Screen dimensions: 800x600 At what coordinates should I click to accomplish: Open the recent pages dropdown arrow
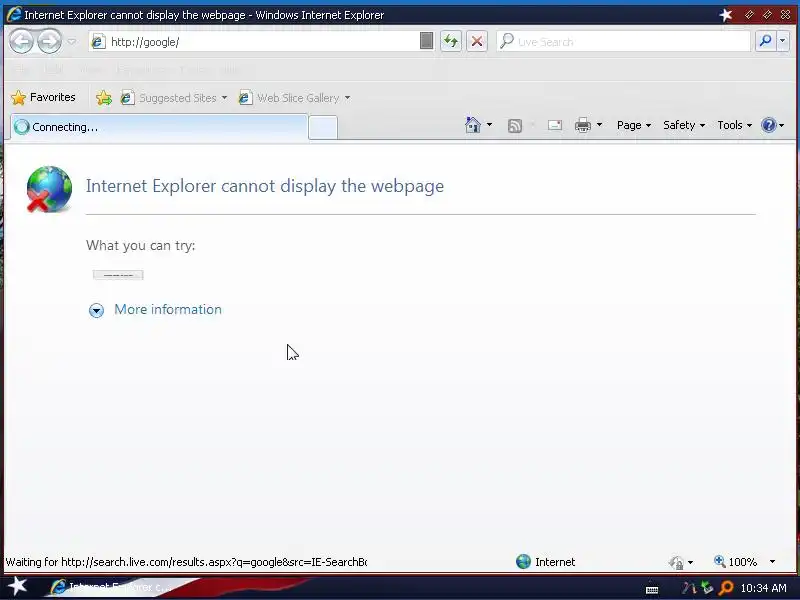coord(71,42)
